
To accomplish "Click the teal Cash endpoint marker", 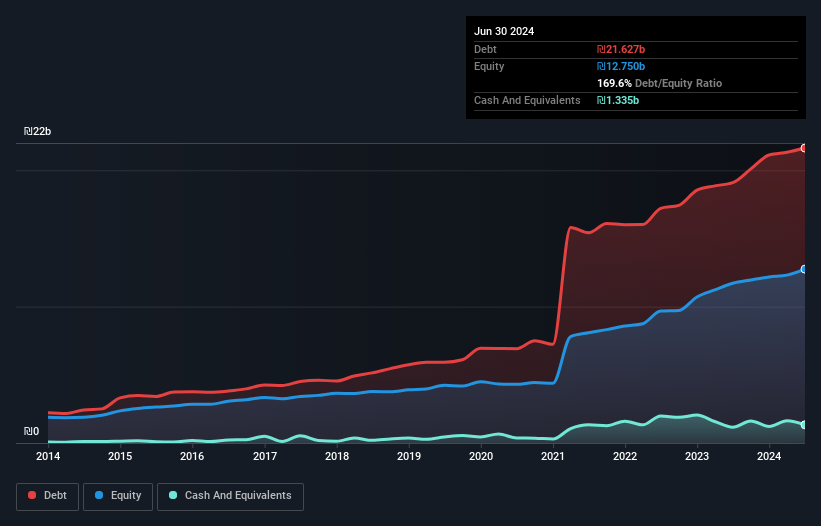I will point(804,424).
